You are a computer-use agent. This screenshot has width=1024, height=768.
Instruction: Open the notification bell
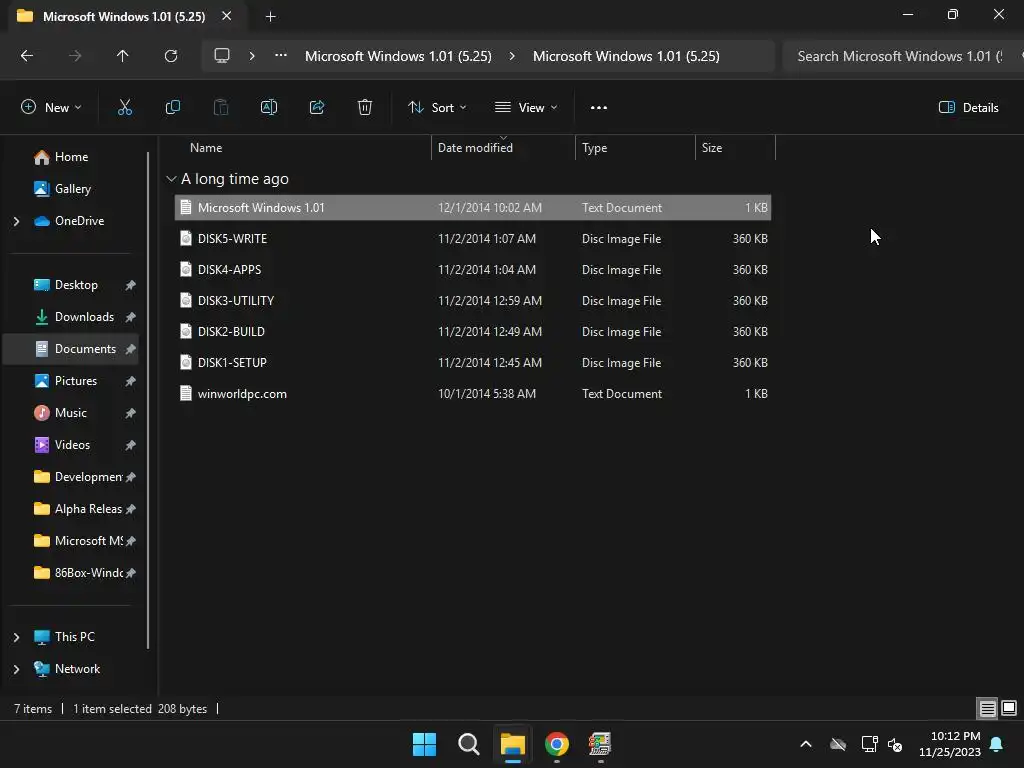[997, 744]
